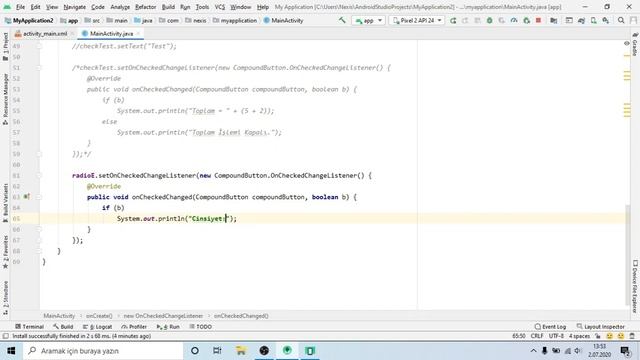The image size is (640, 360).
Task: Show hidden system tray icons
Action: click(533, 351)
